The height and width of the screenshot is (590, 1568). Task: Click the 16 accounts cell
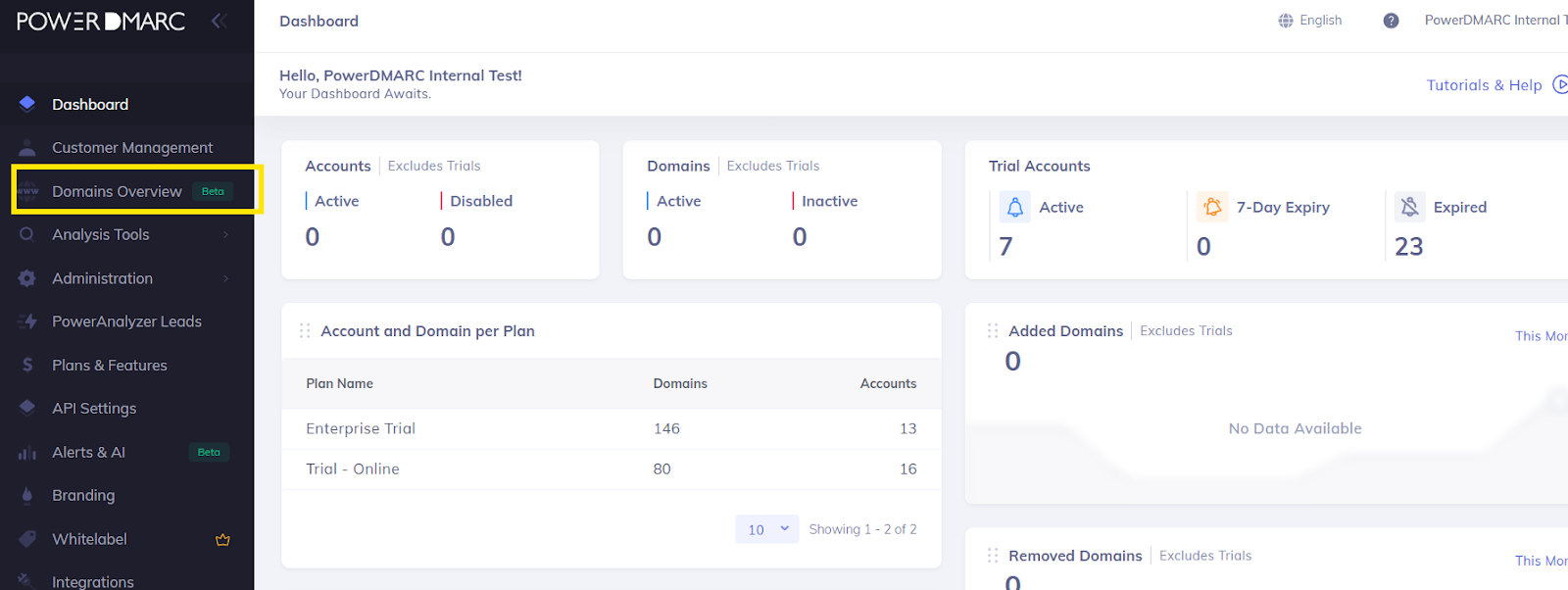[908, 468]
